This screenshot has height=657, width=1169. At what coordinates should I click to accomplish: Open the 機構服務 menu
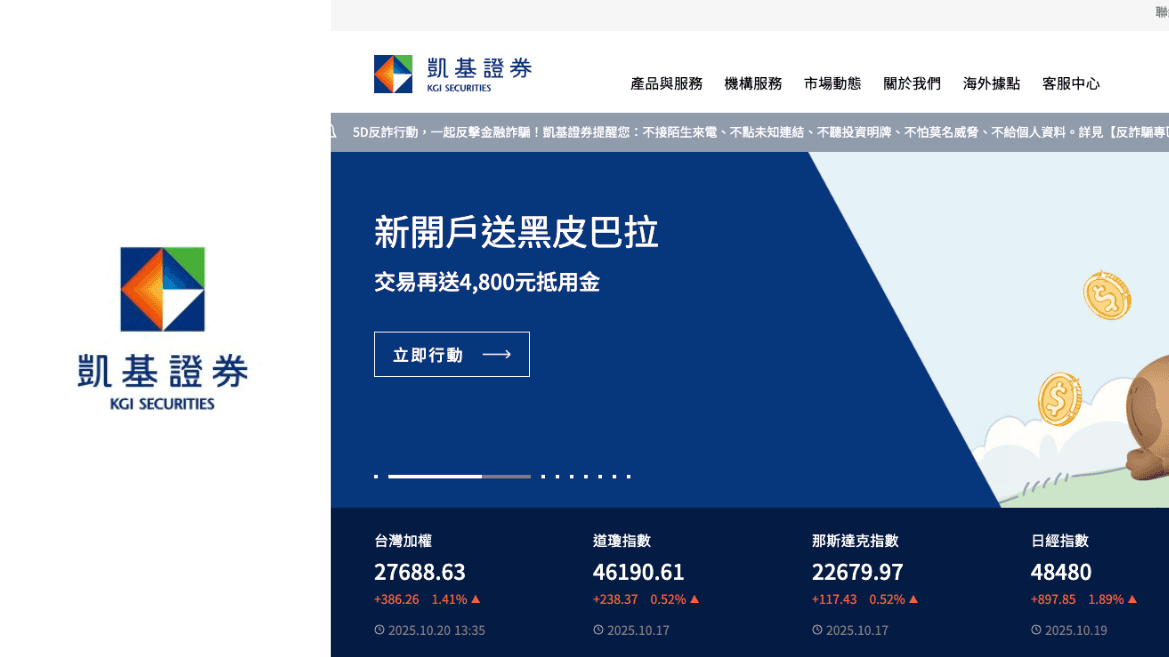click(753, 84)
